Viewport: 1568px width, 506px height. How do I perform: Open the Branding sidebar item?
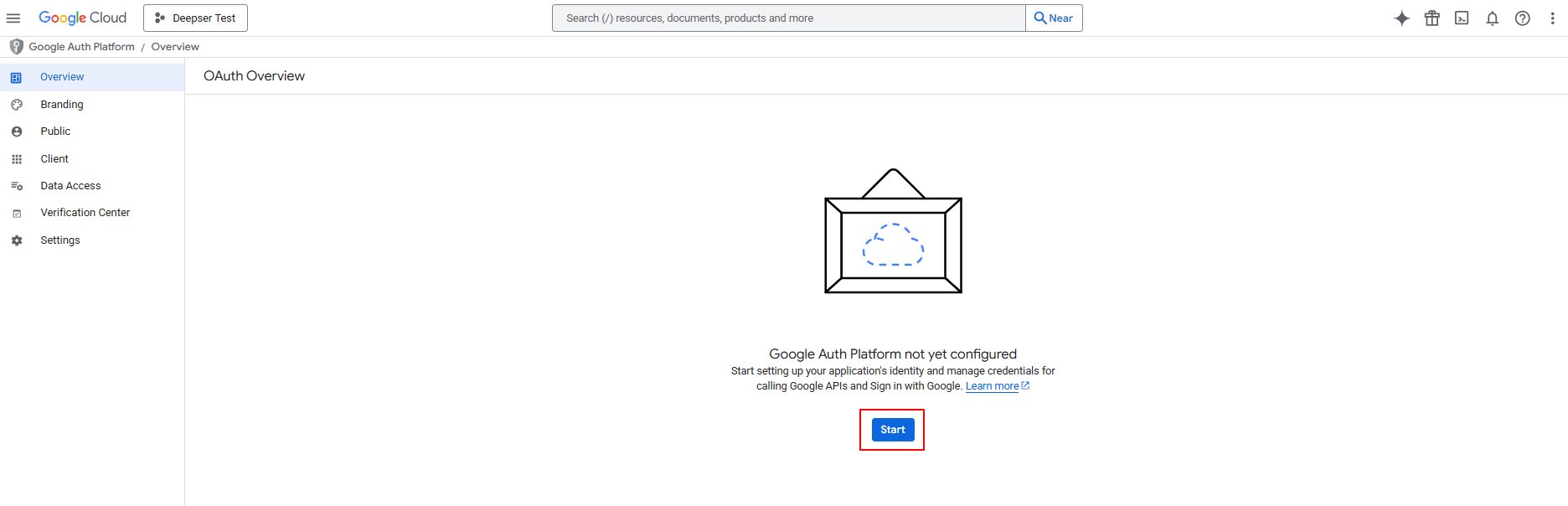(x=92, y=105)
